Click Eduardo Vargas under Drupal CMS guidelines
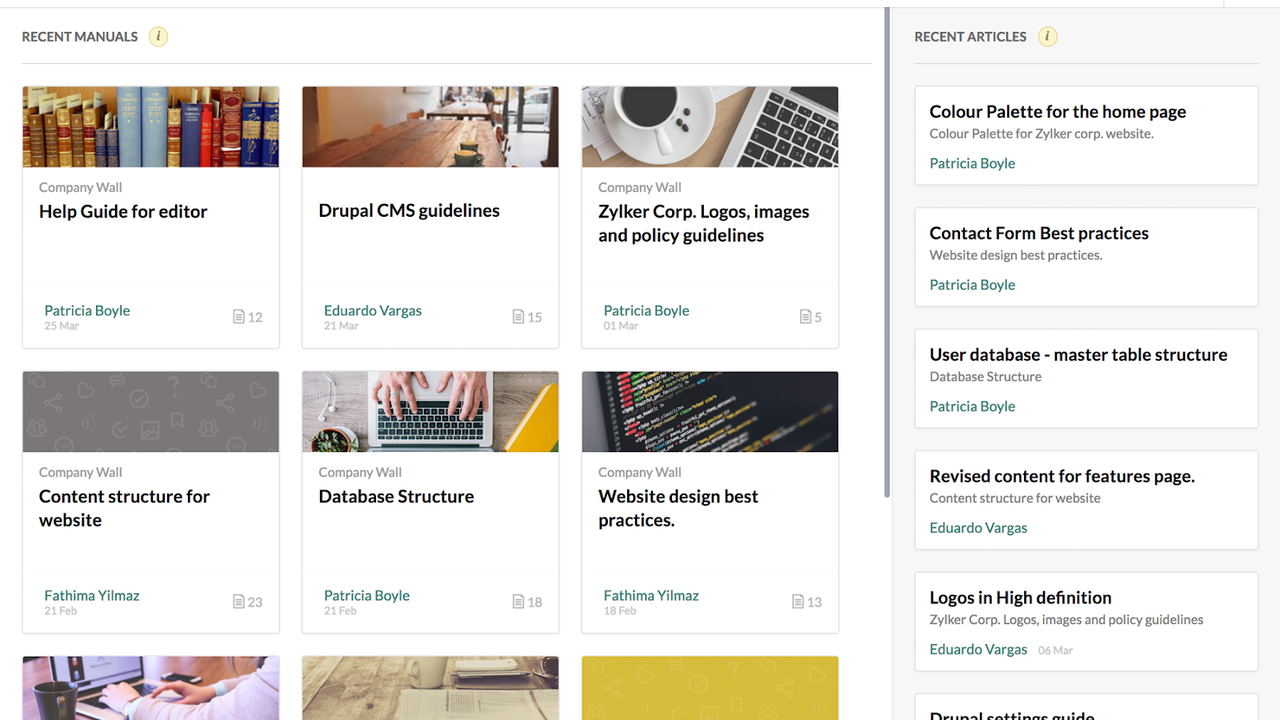 [373, 310]
